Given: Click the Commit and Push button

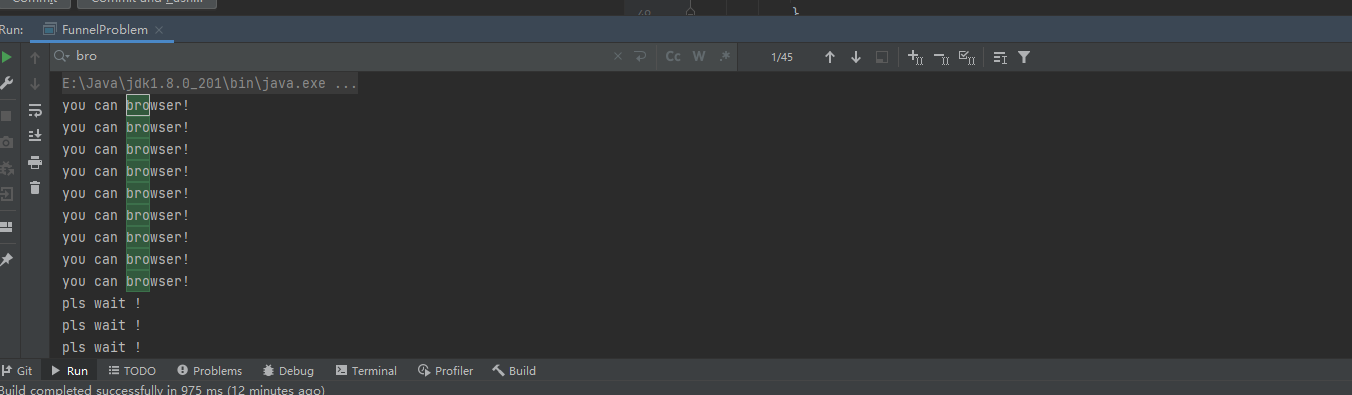Looking at the screenshot, I should (147, 3).
